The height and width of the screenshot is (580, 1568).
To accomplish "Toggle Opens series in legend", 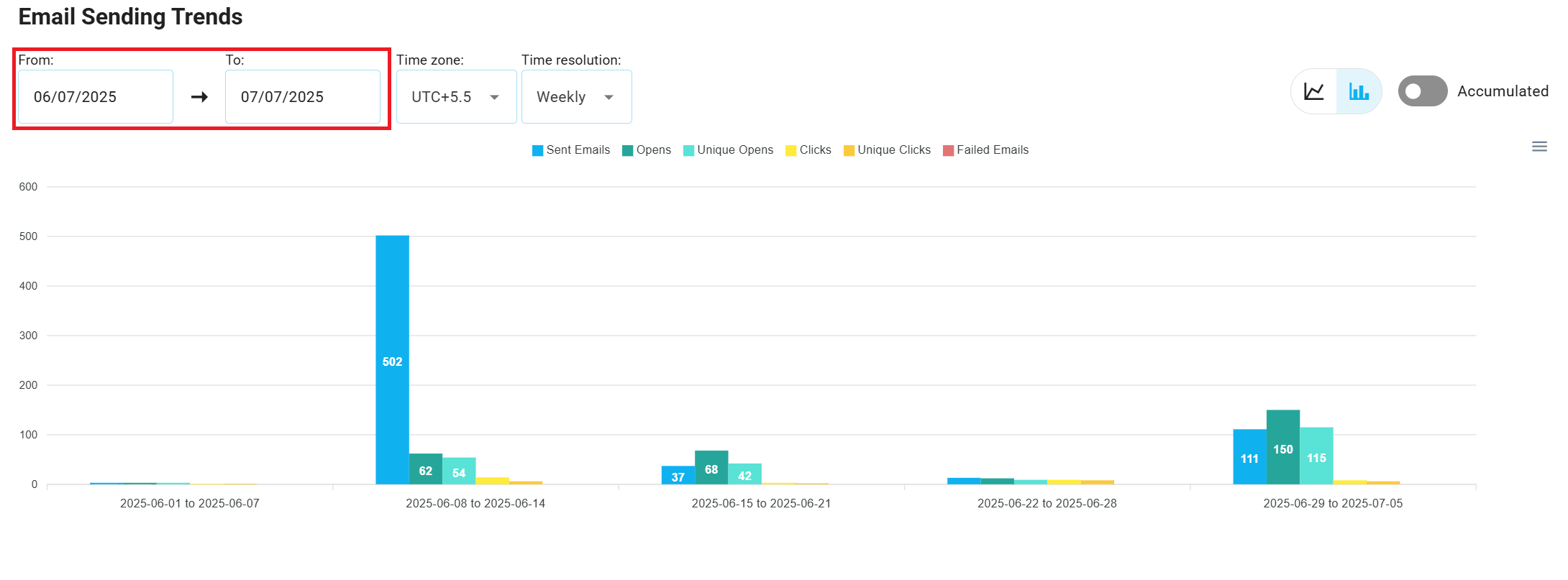I will tap(647, 150).
